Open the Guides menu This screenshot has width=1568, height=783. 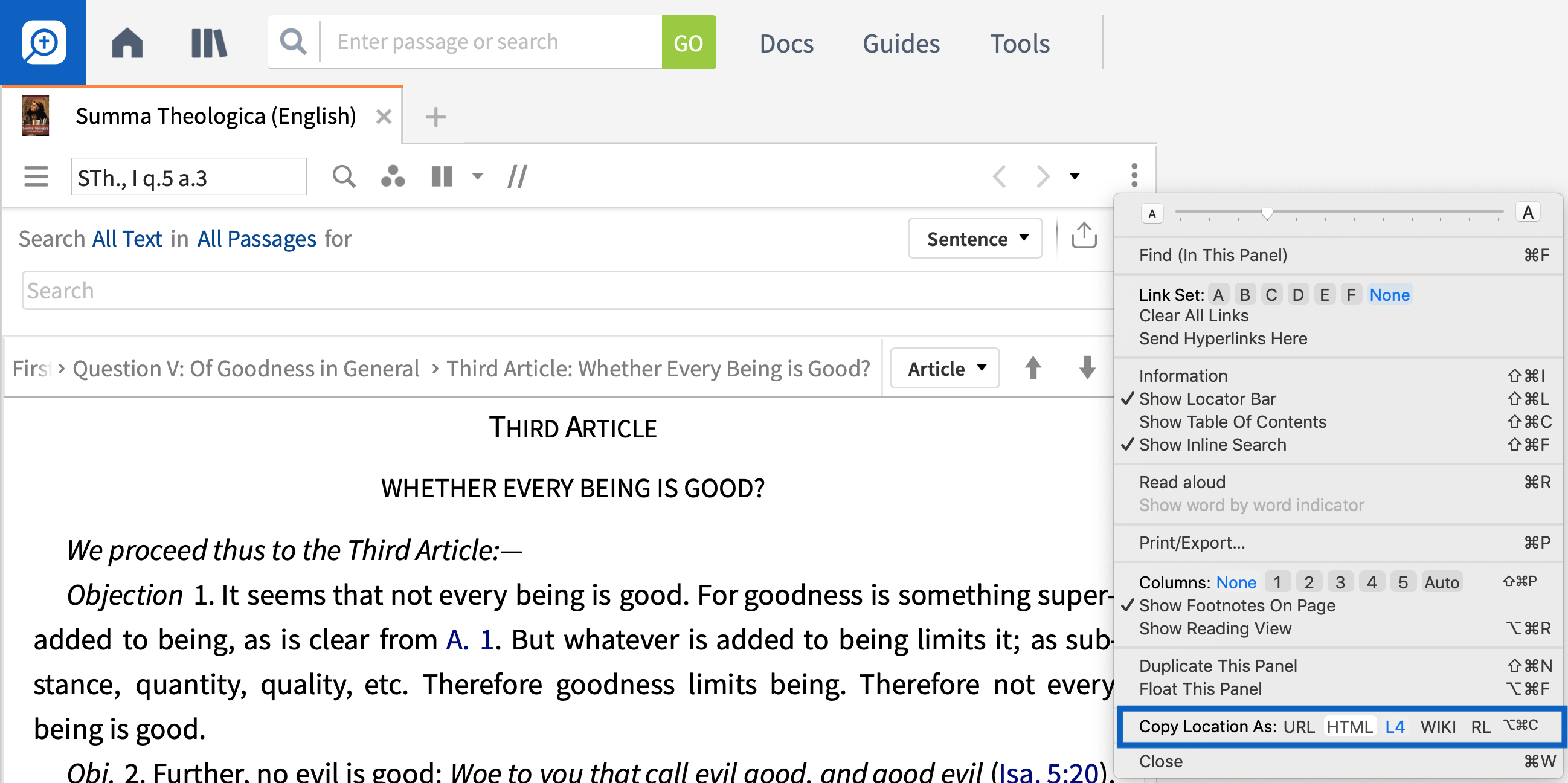click(x=901, y=43)
